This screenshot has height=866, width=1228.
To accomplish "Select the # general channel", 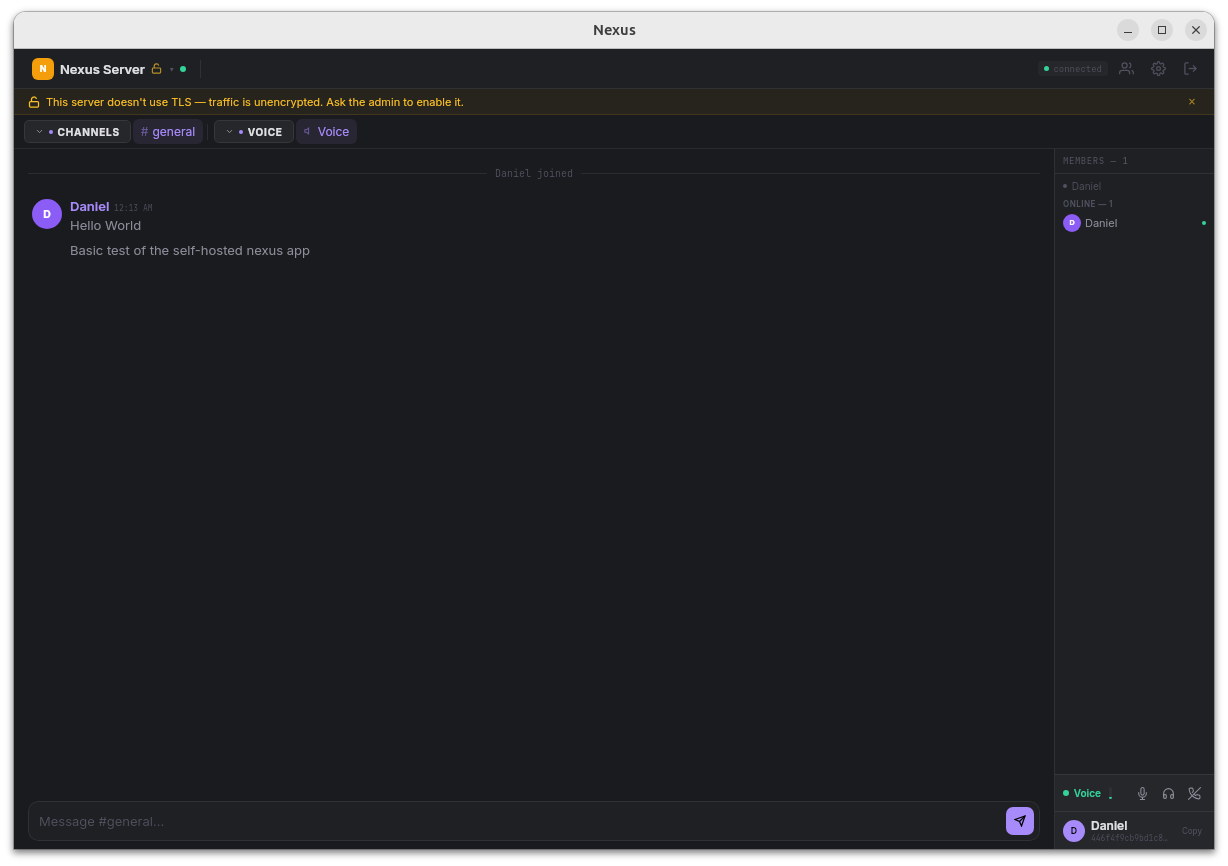I will point(168,131).
